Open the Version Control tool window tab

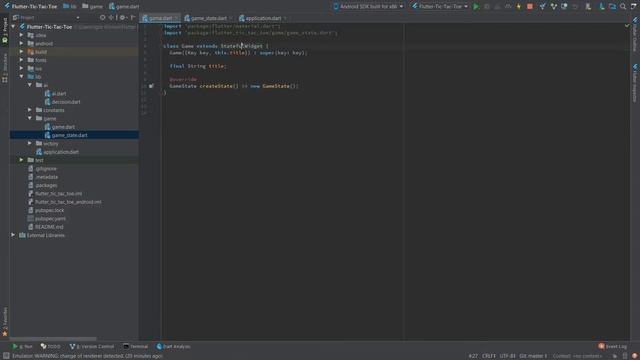[92, 347]
